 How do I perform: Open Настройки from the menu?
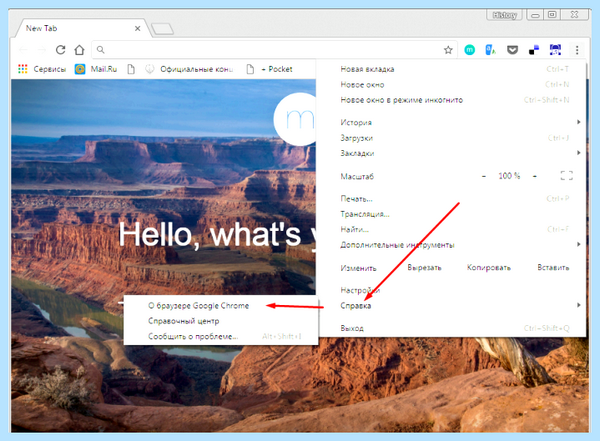tap(452, 290)
